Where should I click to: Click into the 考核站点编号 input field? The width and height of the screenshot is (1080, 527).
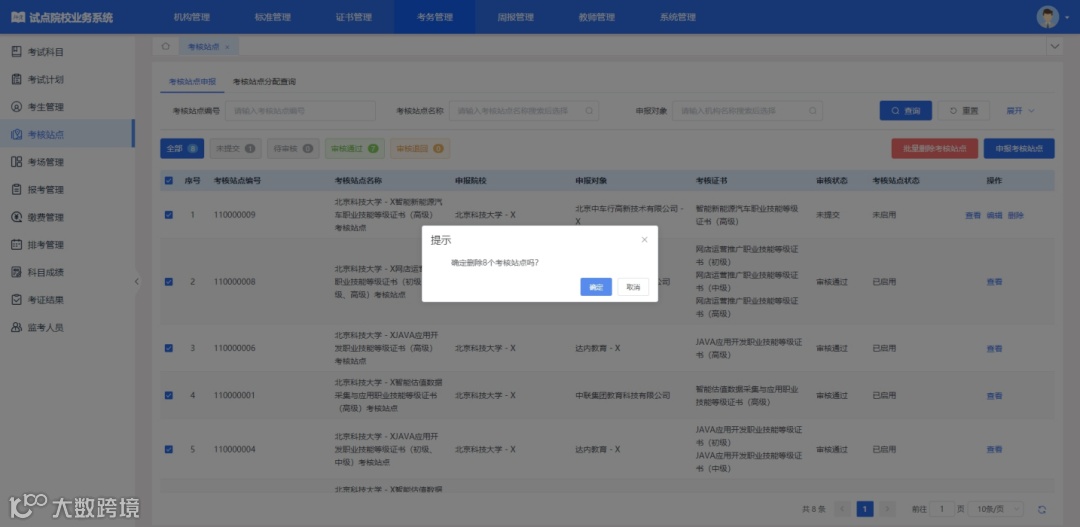(300, 110)
